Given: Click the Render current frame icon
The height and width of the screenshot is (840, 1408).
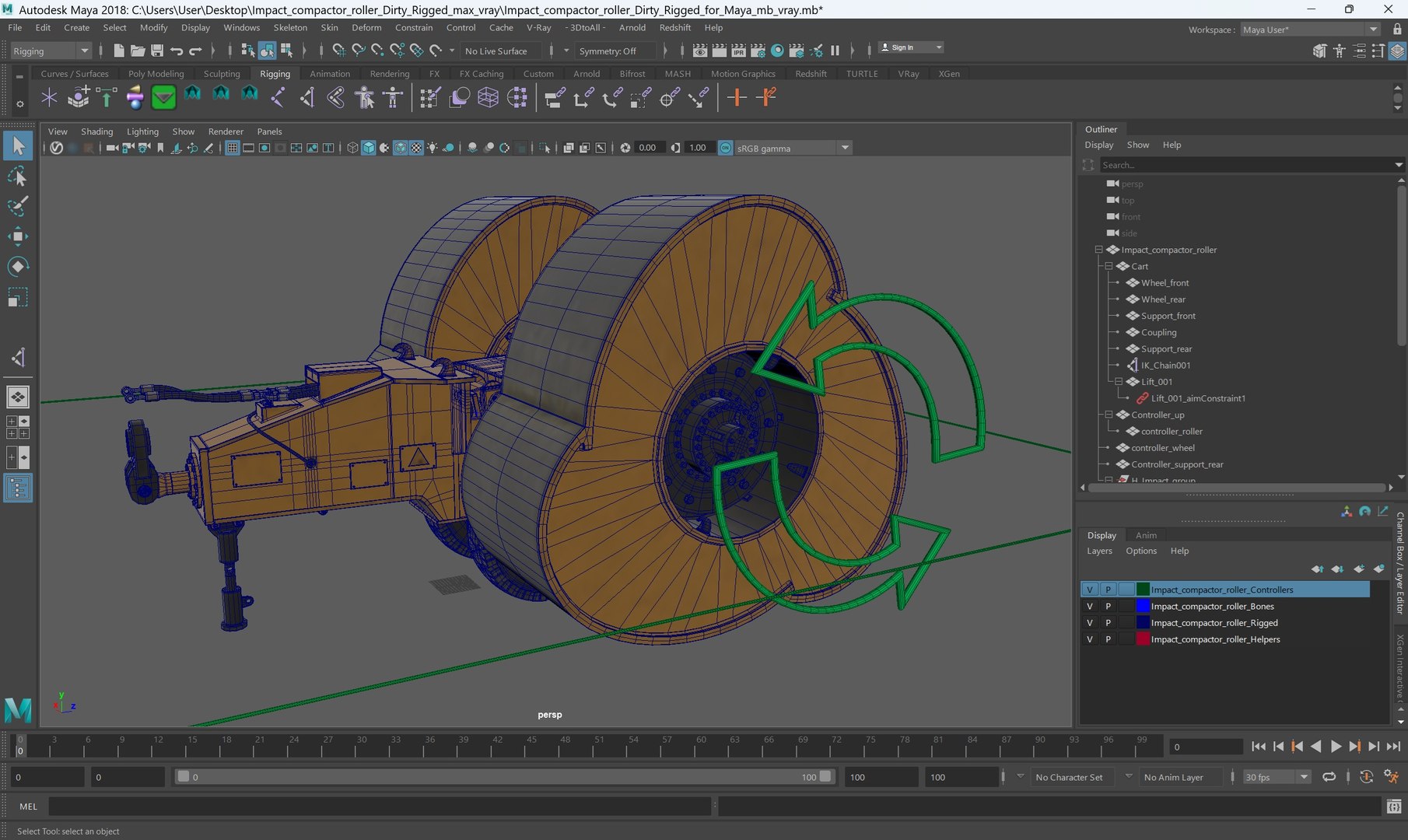Looking at the screenshot, I should [719, 51].
